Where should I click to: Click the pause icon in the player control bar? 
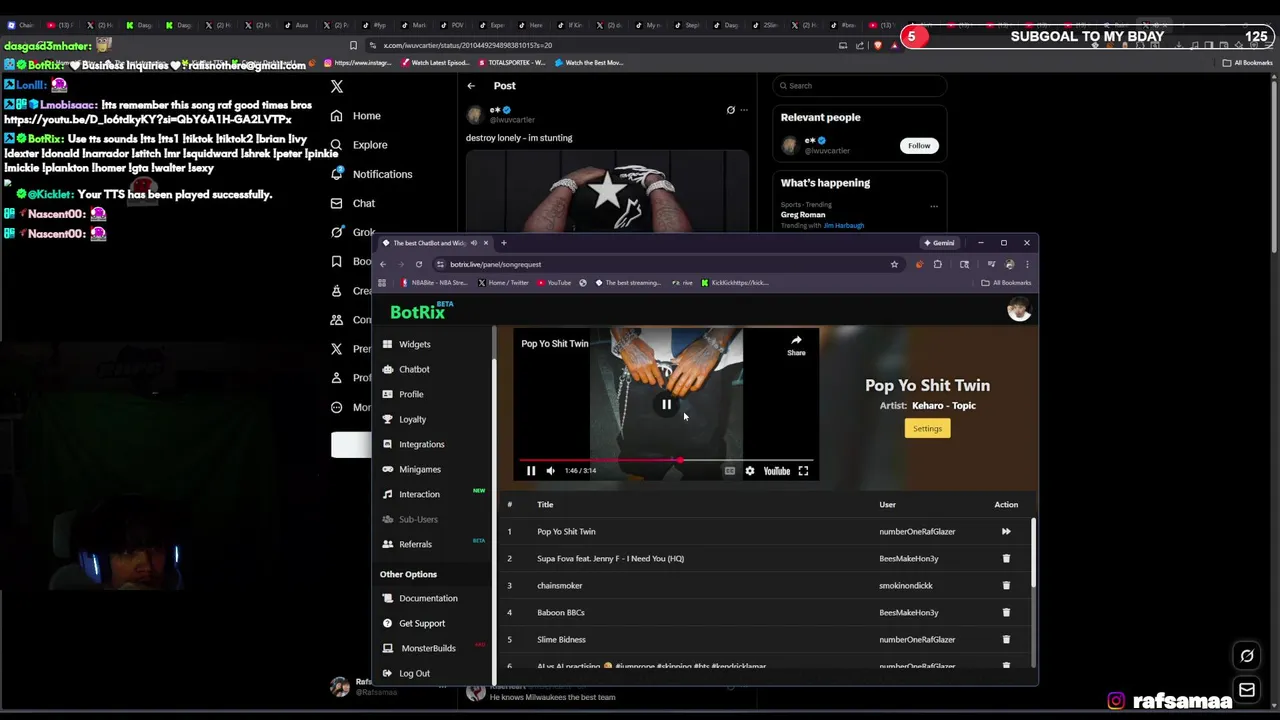click(531, 471)
